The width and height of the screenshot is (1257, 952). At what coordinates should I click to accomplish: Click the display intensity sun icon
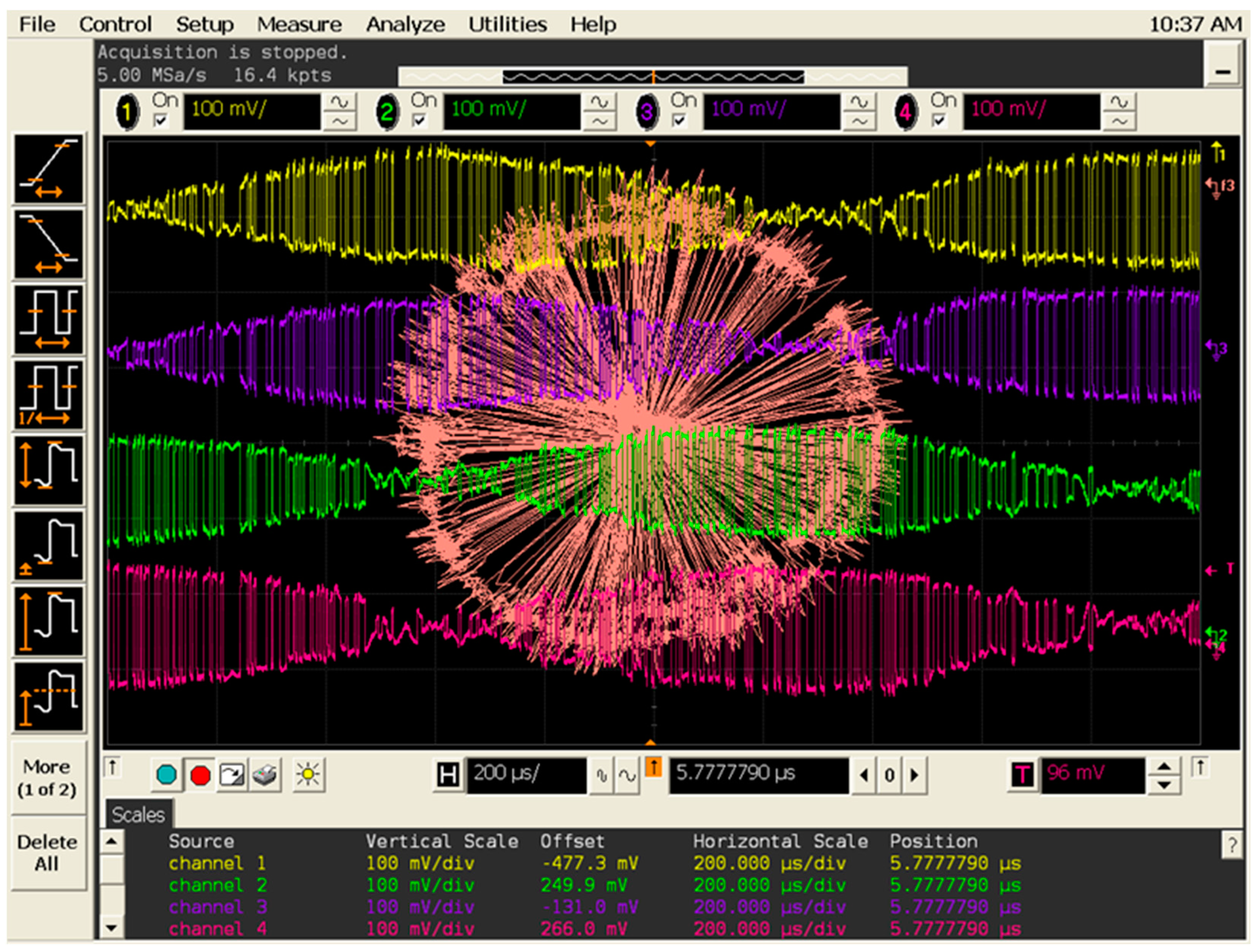[309, 775]
